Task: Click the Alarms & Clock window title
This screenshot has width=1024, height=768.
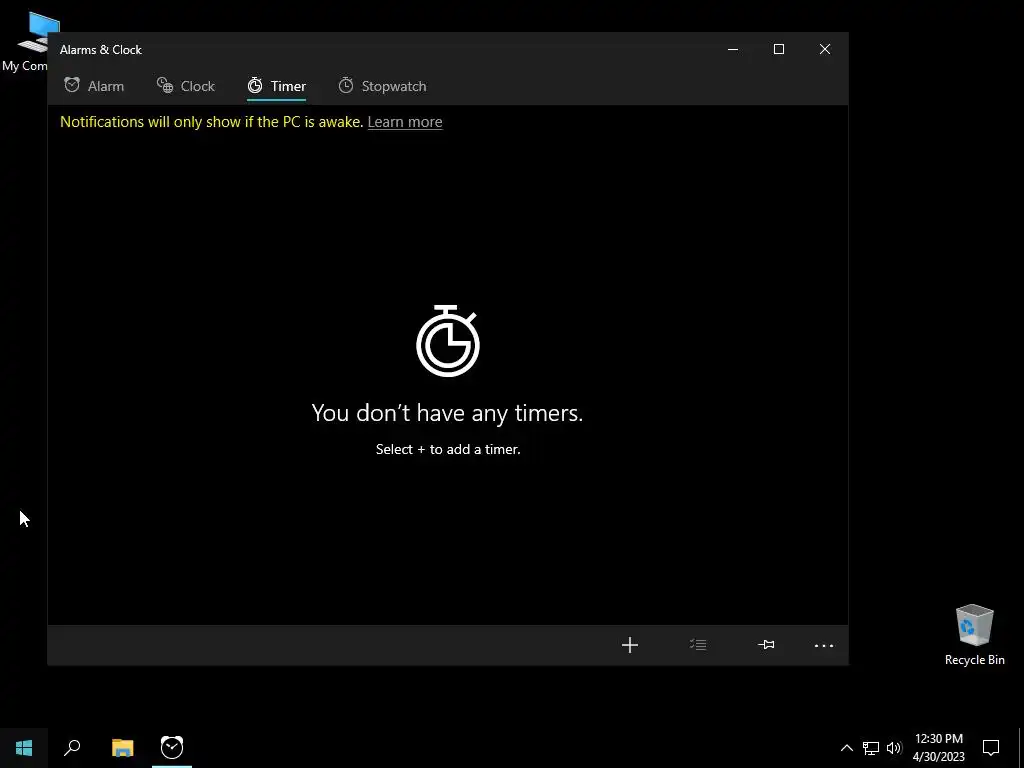Action: coord(101,50)
